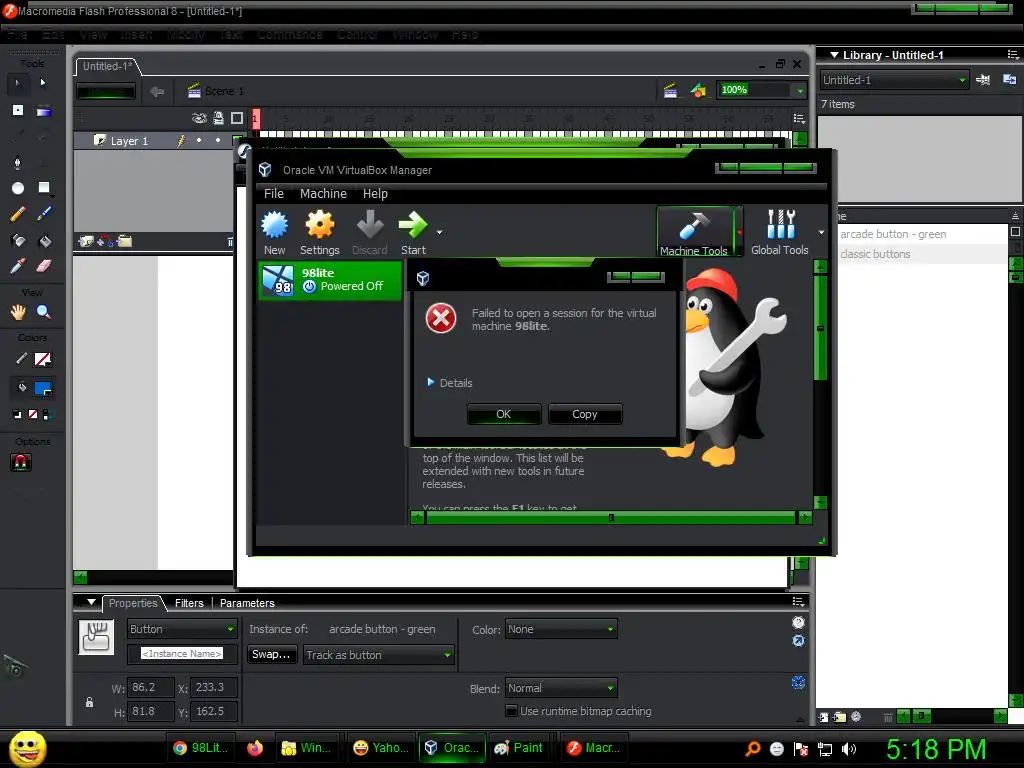The height and width of the screenshot is (768, 1024).
Task: Toggle lock all layers padlock icon
Action: pos(218,118)
